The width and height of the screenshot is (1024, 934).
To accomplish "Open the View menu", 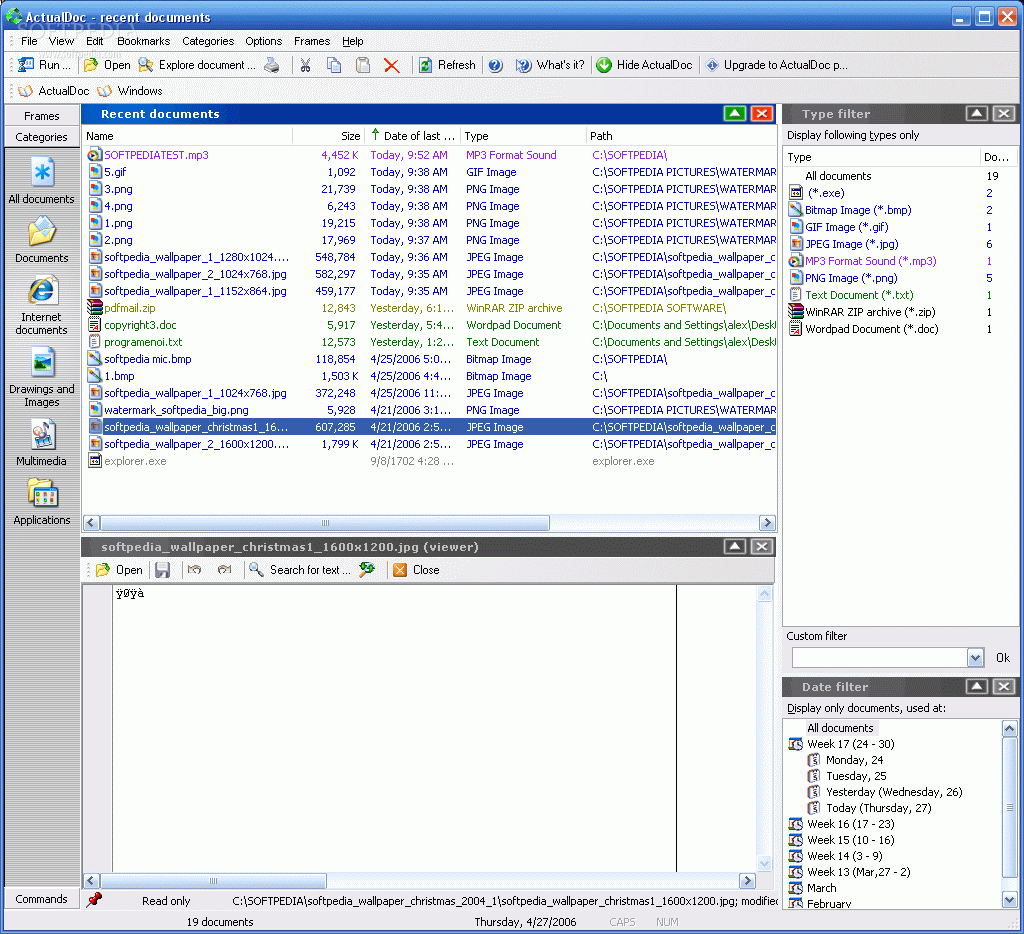I will point(61,41).
